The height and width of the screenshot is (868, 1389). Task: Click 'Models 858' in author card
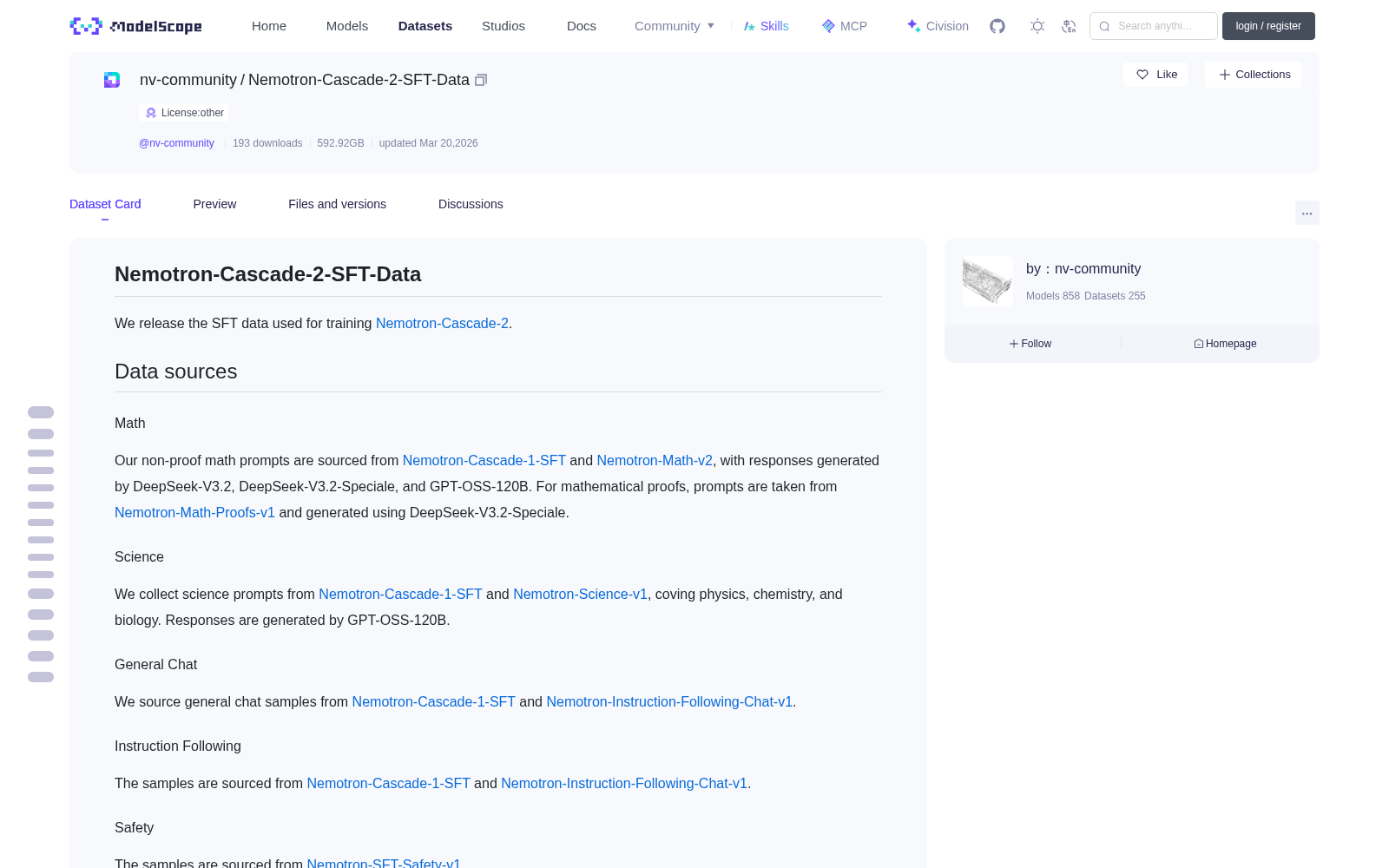point(1053,296)
